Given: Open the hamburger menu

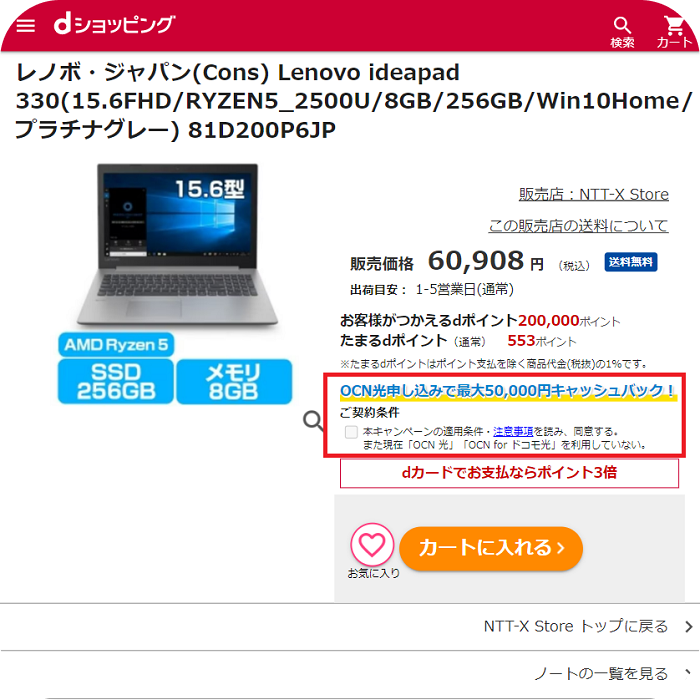Looking at the screenshot, I should point(25,25).
